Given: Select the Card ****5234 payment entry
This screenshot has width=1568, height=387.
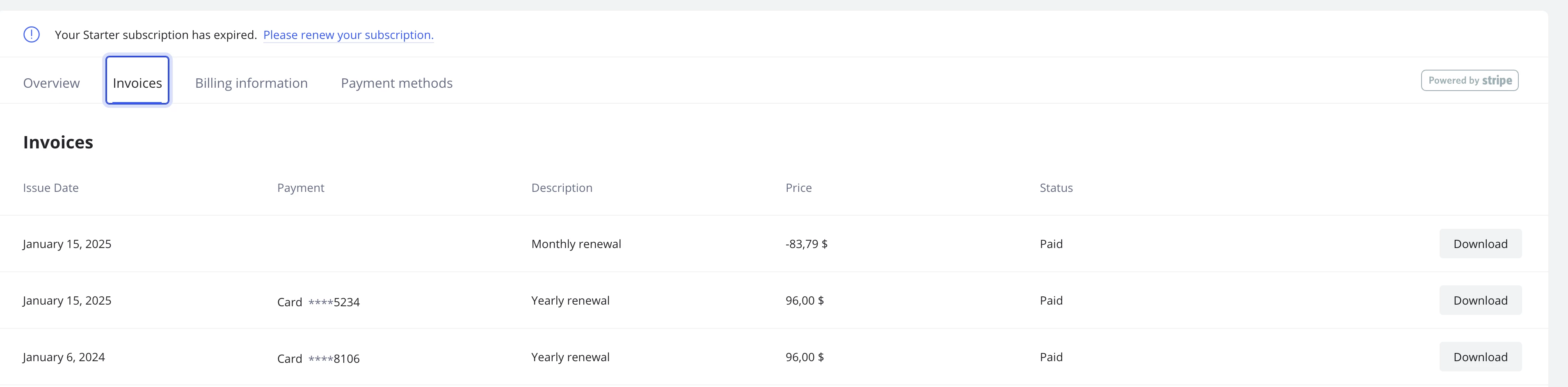Looking at the screenshot, I should point(318,302).
